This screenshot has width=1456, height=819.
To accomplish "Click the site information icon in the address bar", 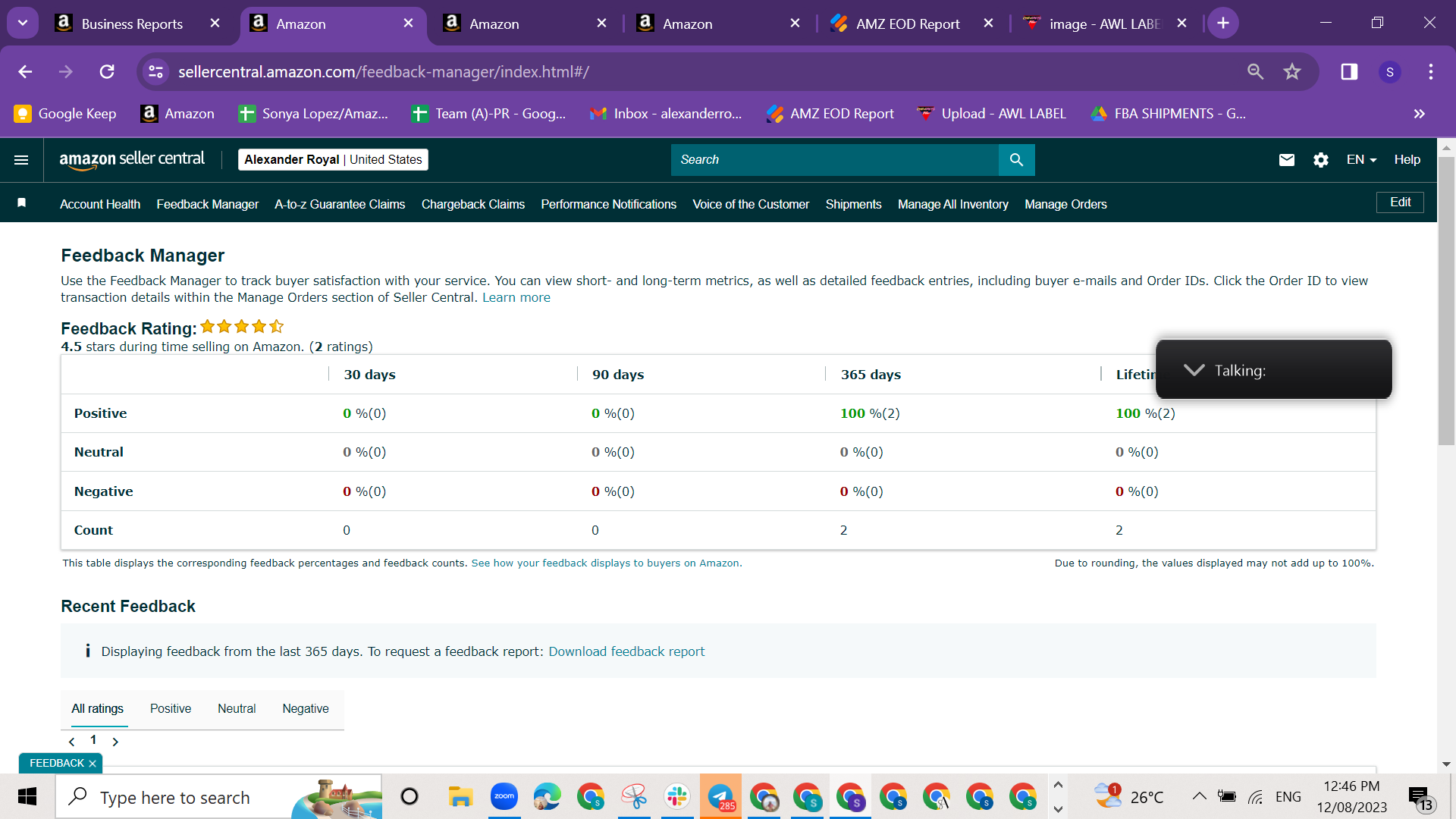I will point(155,71).
